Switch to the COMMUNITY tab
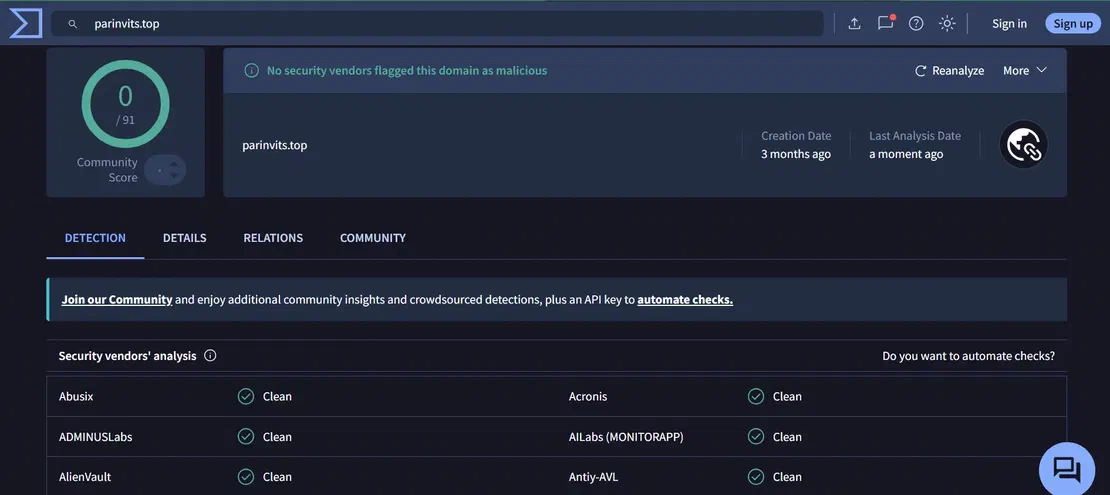Image resolution: width=1110 pixels, height=495 pixels. (x=372, y=238)
